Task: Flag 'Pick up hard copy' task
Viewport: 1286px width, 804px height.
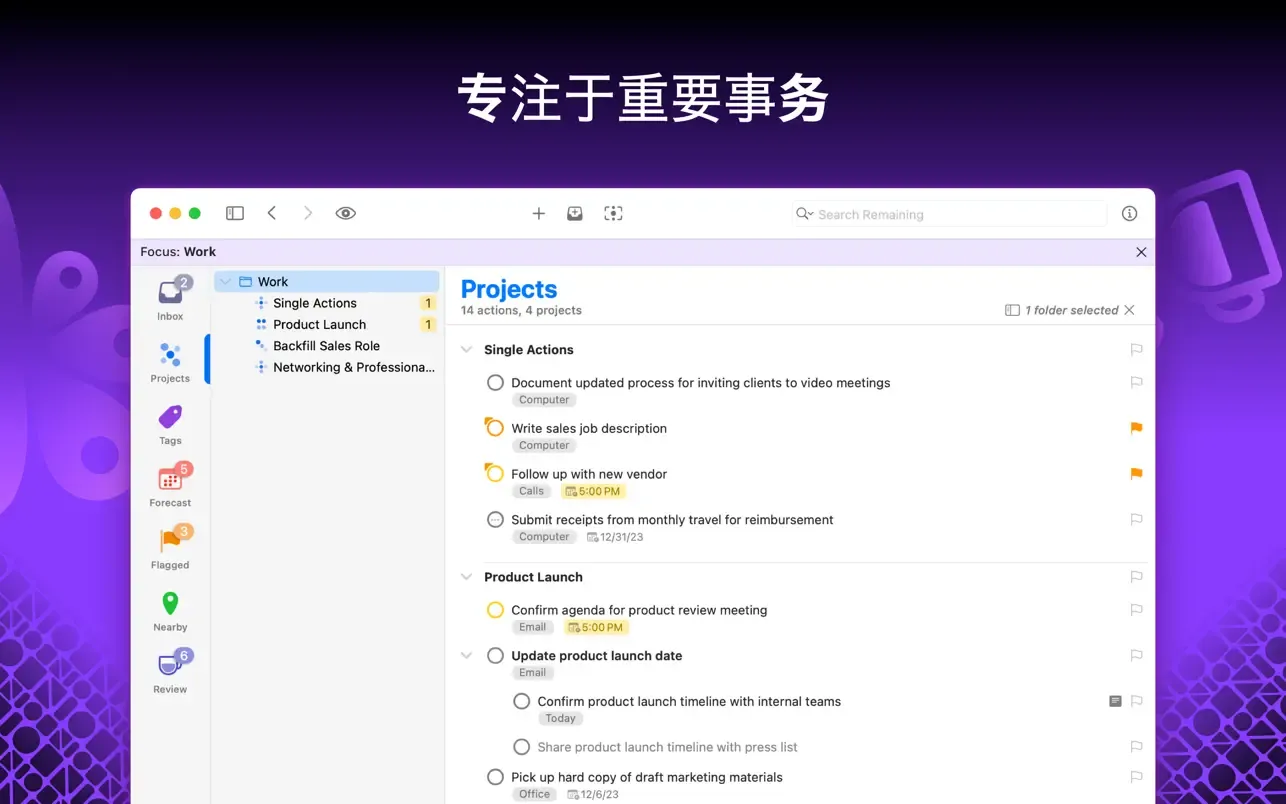Action: point(1136,777)
